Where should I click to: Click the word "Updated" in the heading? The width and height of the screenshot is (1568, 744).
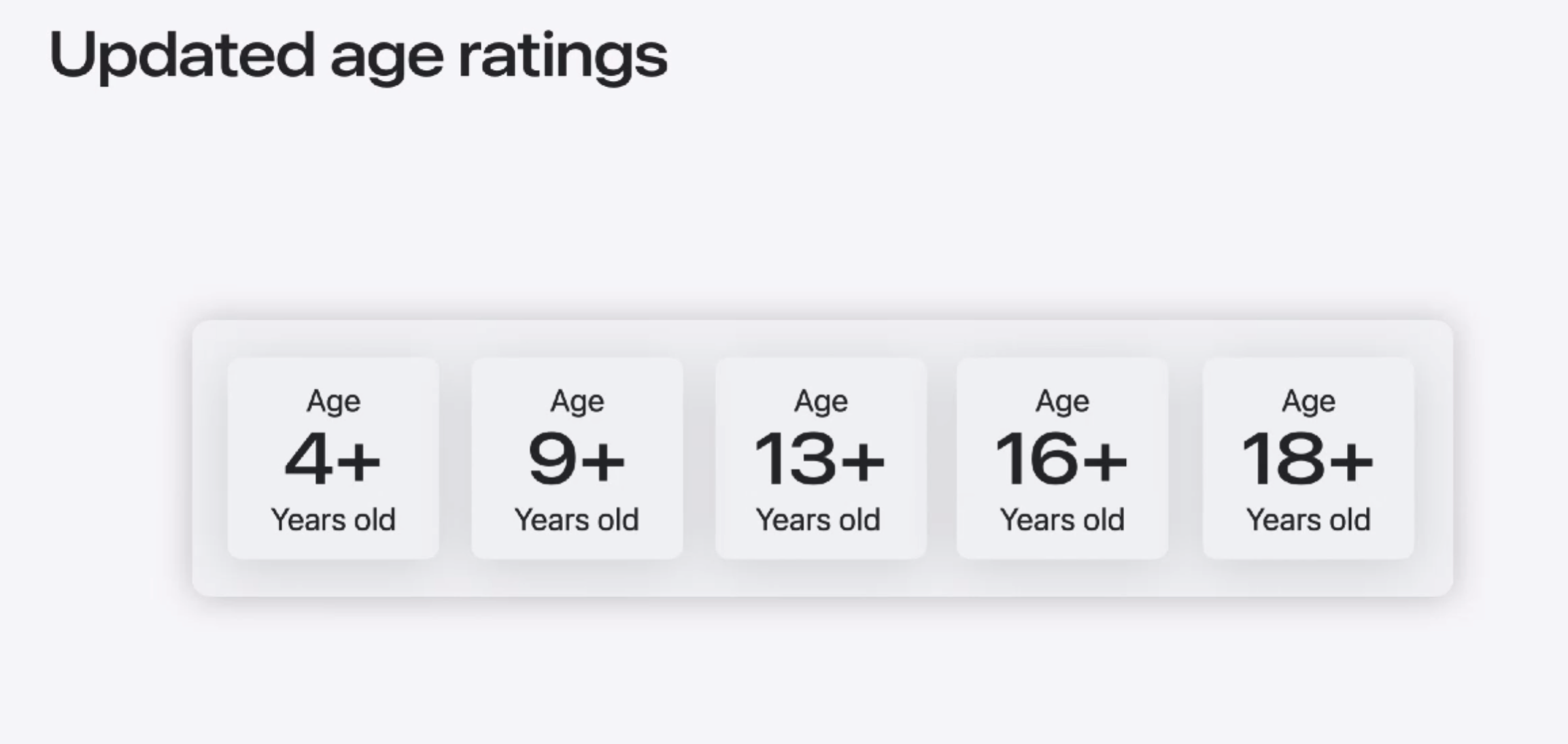click(x=182, y=56)
